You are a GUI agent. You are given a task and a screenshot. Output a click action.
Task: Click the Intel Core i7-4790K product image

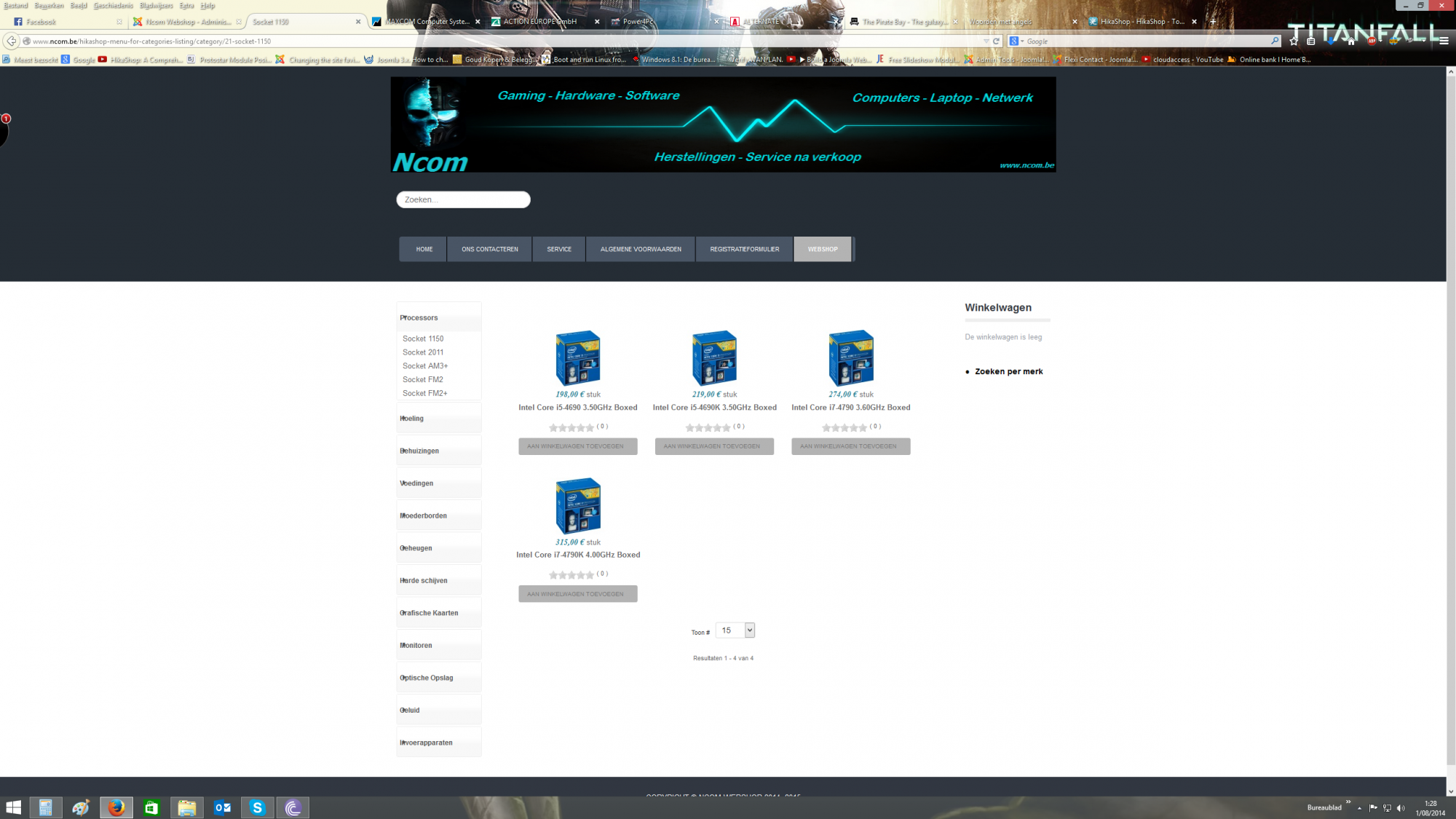point(578,506)
